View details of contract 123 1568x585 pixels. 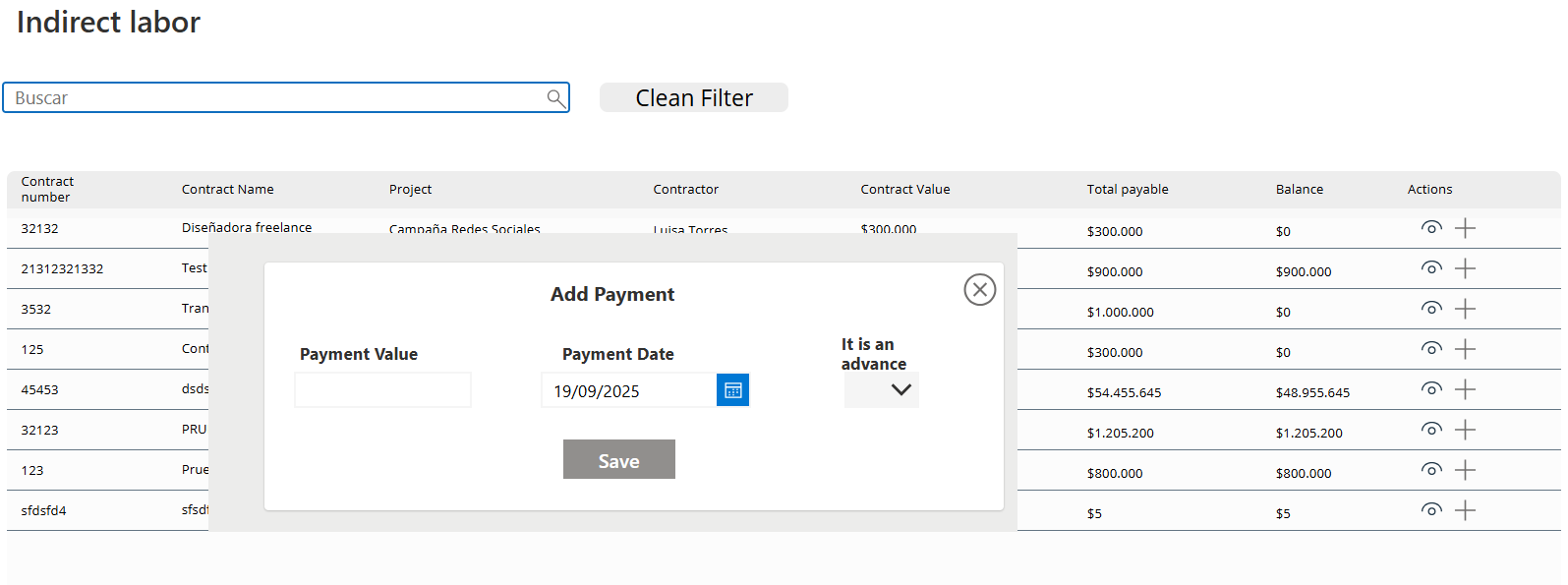tap(1431, 470)
